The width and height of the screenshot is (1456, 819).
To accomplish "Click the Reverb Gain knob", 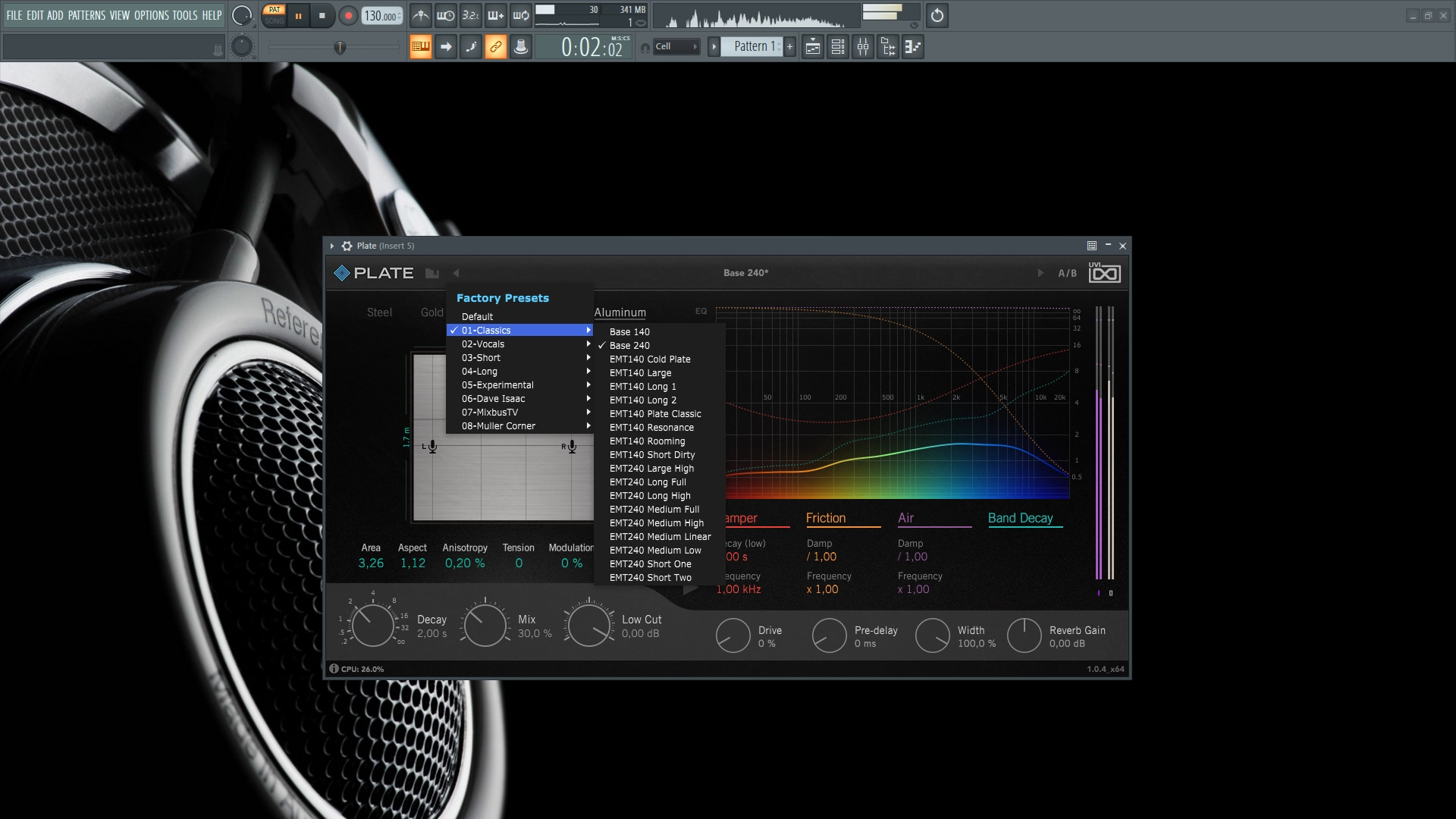I will (1024, 635).
